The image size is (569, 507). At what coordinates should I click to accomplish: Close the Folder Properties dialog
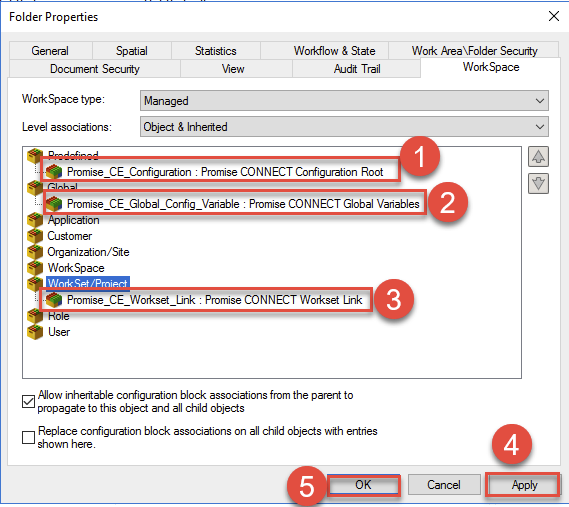[554, 16]
